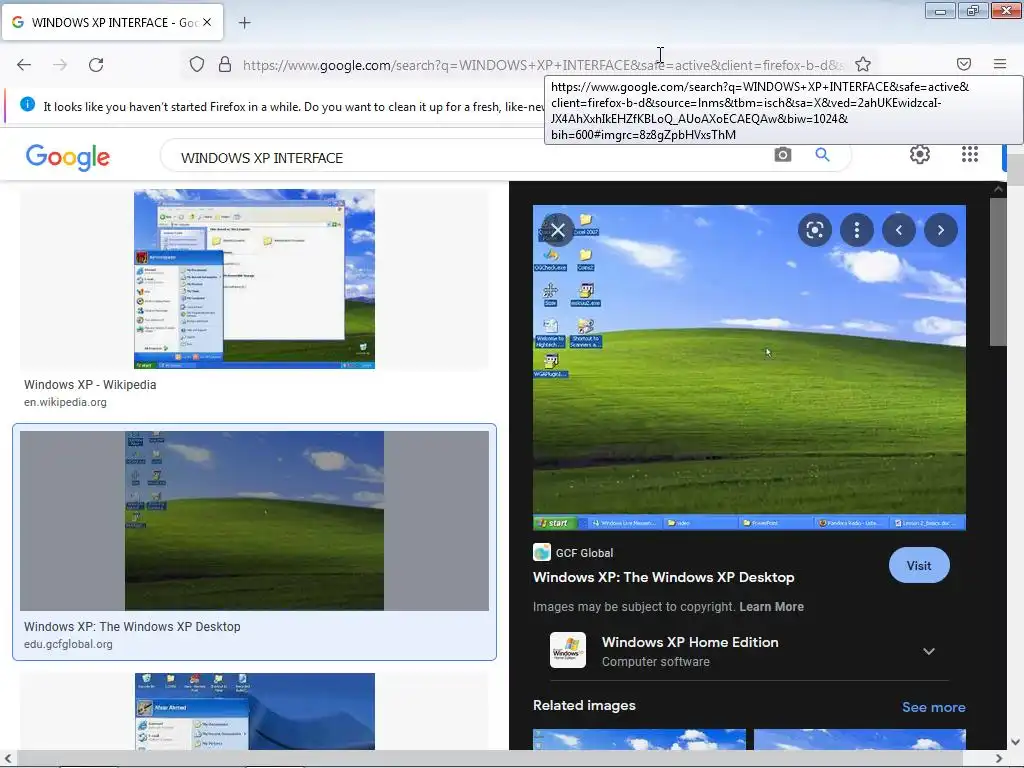Expand the Windows XP Home Edition entry

(929, 651)
